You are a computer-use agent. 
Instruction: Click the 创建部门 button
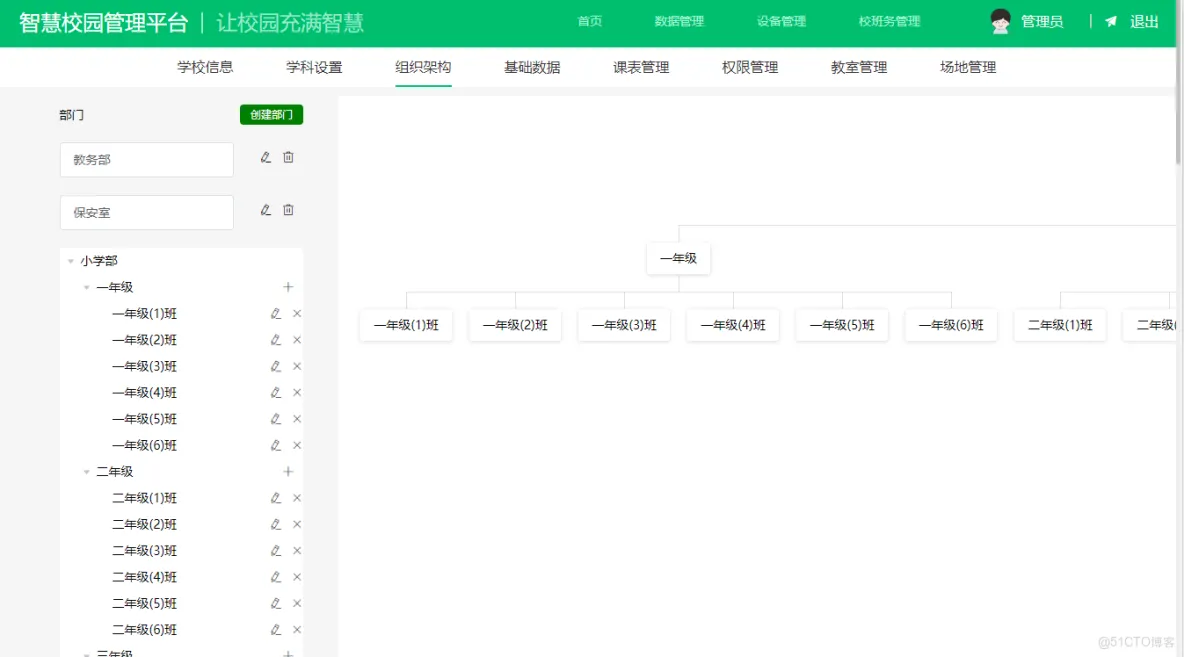pyautogui.click(x=271, y=115)
